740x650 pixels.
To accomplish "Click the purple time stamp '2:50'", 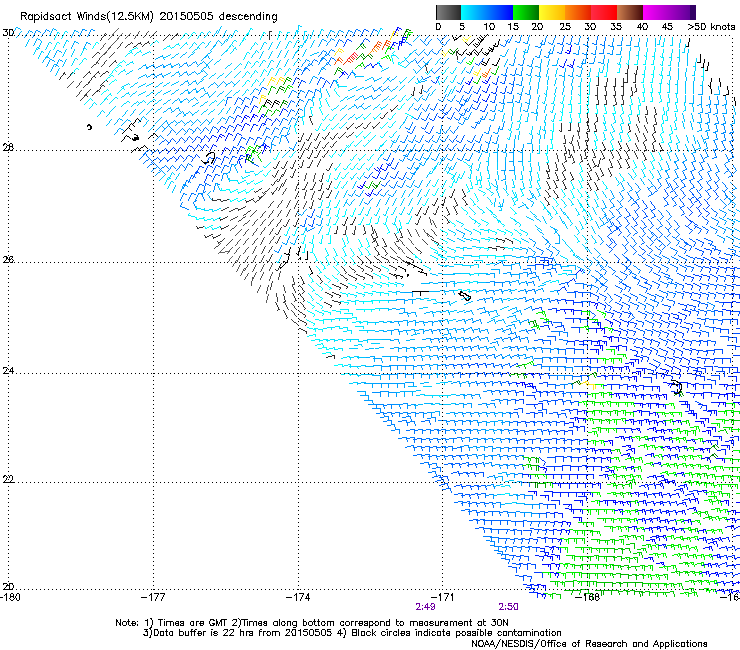I will point(508,607).
